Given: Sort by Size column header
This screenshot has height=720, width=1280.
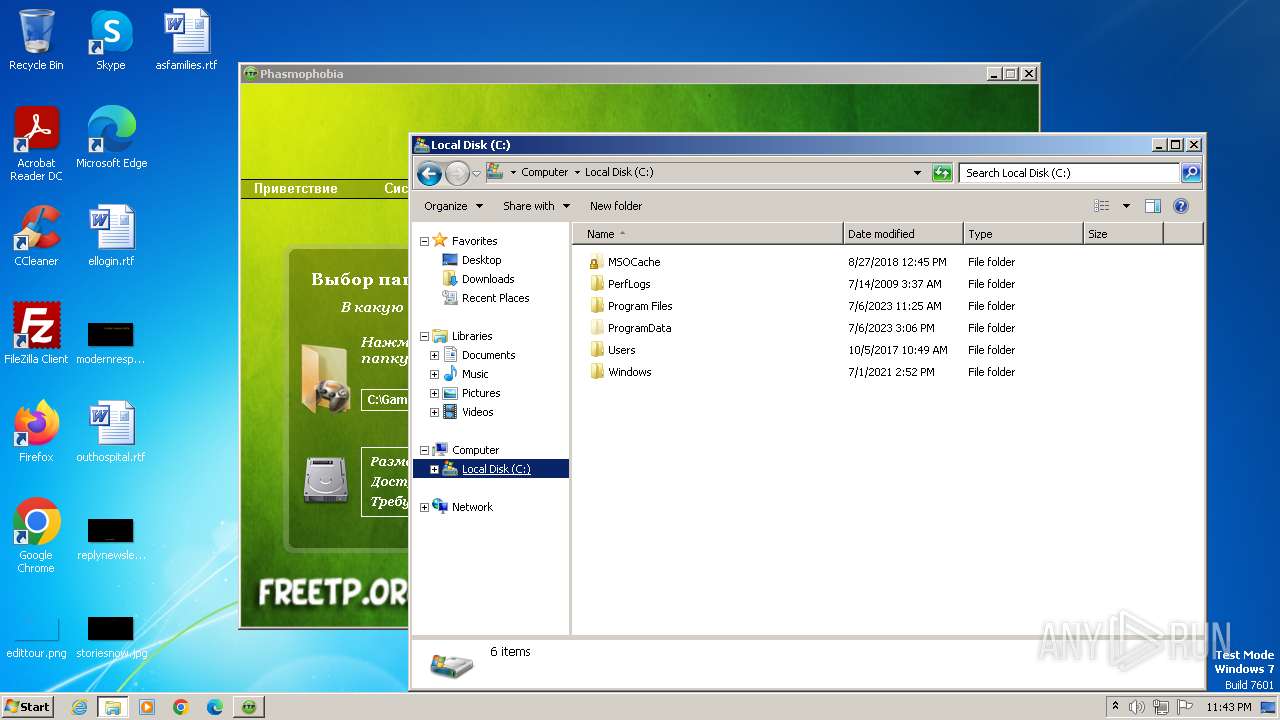Looking at the screenshot, I should (1123, 234).
